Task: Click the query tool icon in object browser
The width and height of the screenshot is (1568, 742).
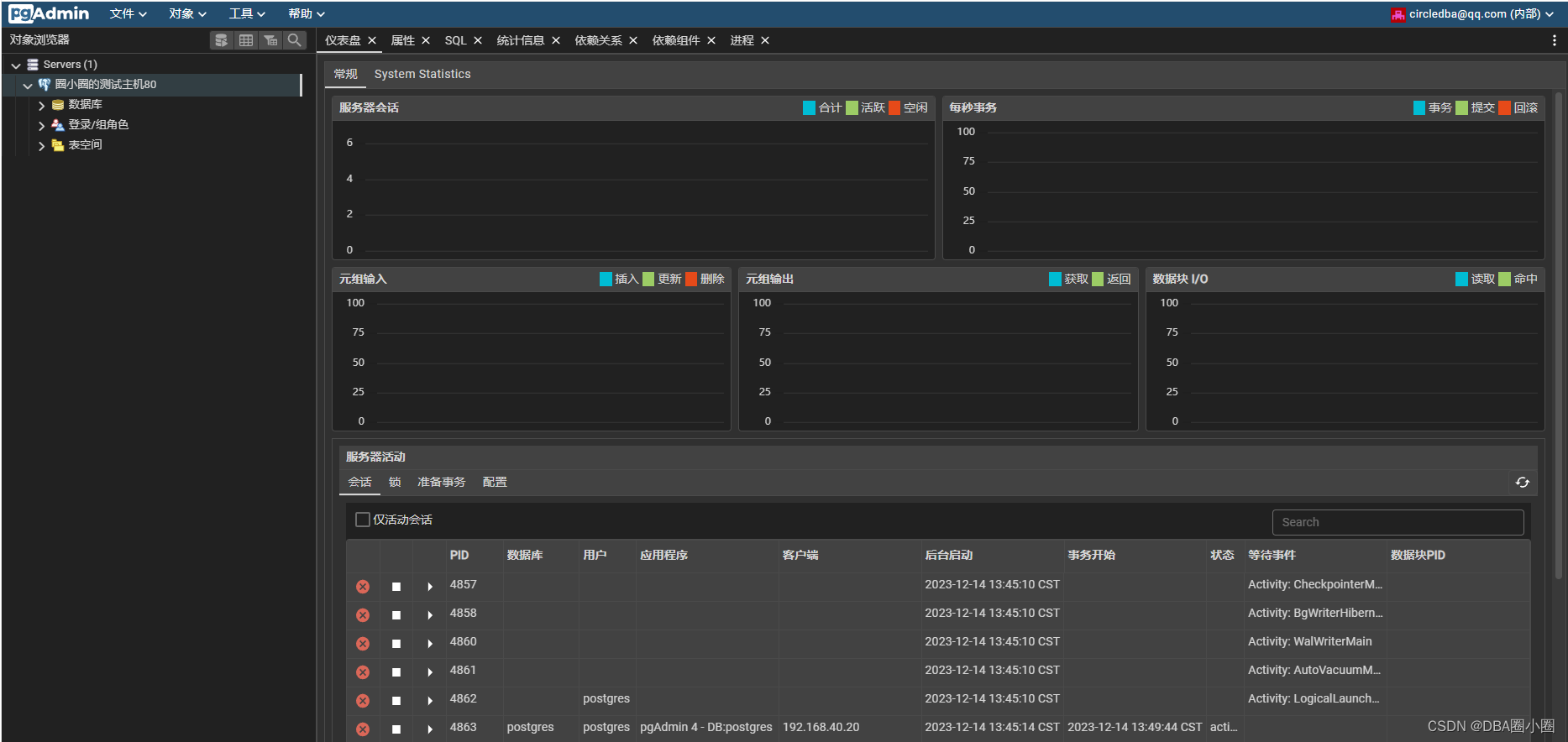Action: point(221,40)
